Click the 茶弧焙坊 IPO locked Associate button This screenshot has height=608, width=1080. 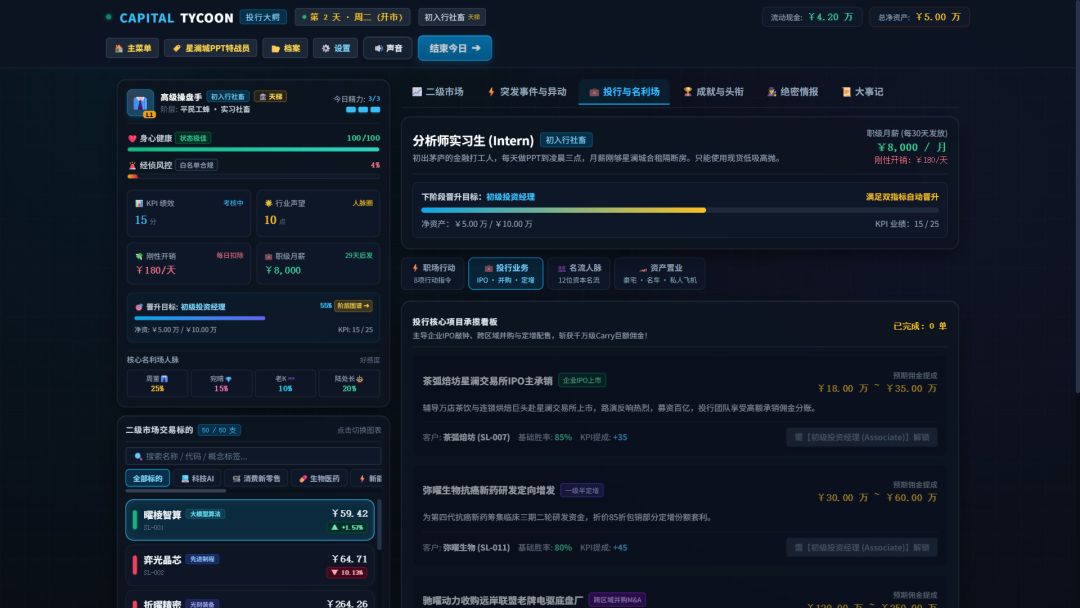click(x=862, y=437)
